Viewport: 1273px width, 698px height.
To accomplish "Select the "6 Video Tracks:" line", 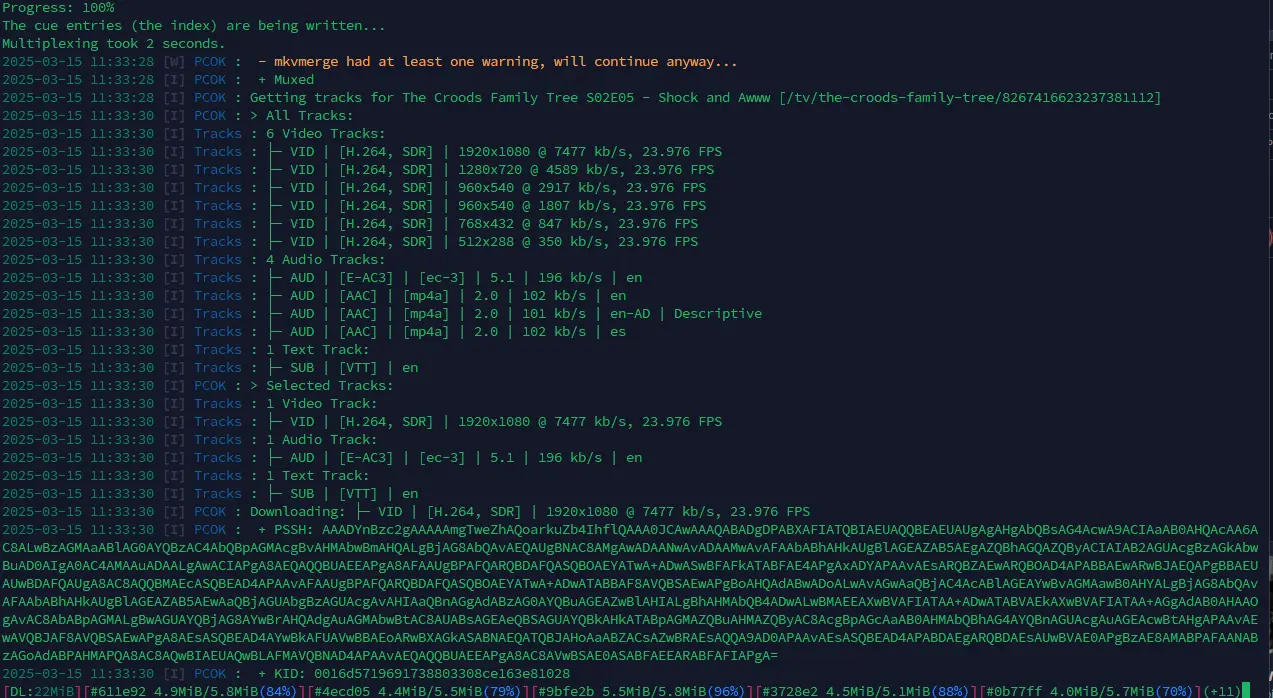I will coord(326,134).
